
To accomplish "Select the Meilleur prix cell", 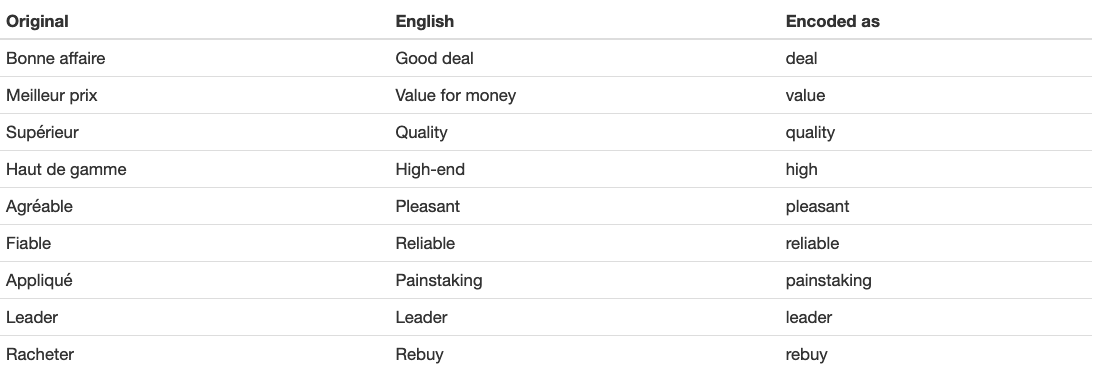I will pyautogui.click(x=51, y=95).
